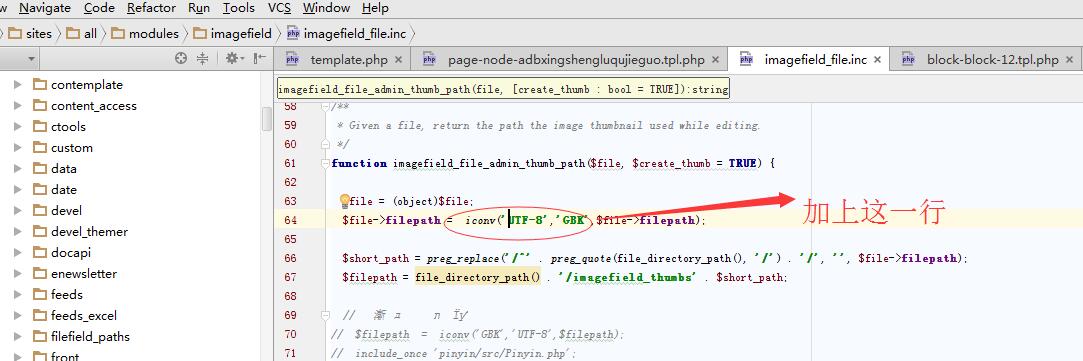Image resolution: width=1083 pixels, height=361 pixels.
Task: Select the filefield_paths folder
Action: click(90, 337)
